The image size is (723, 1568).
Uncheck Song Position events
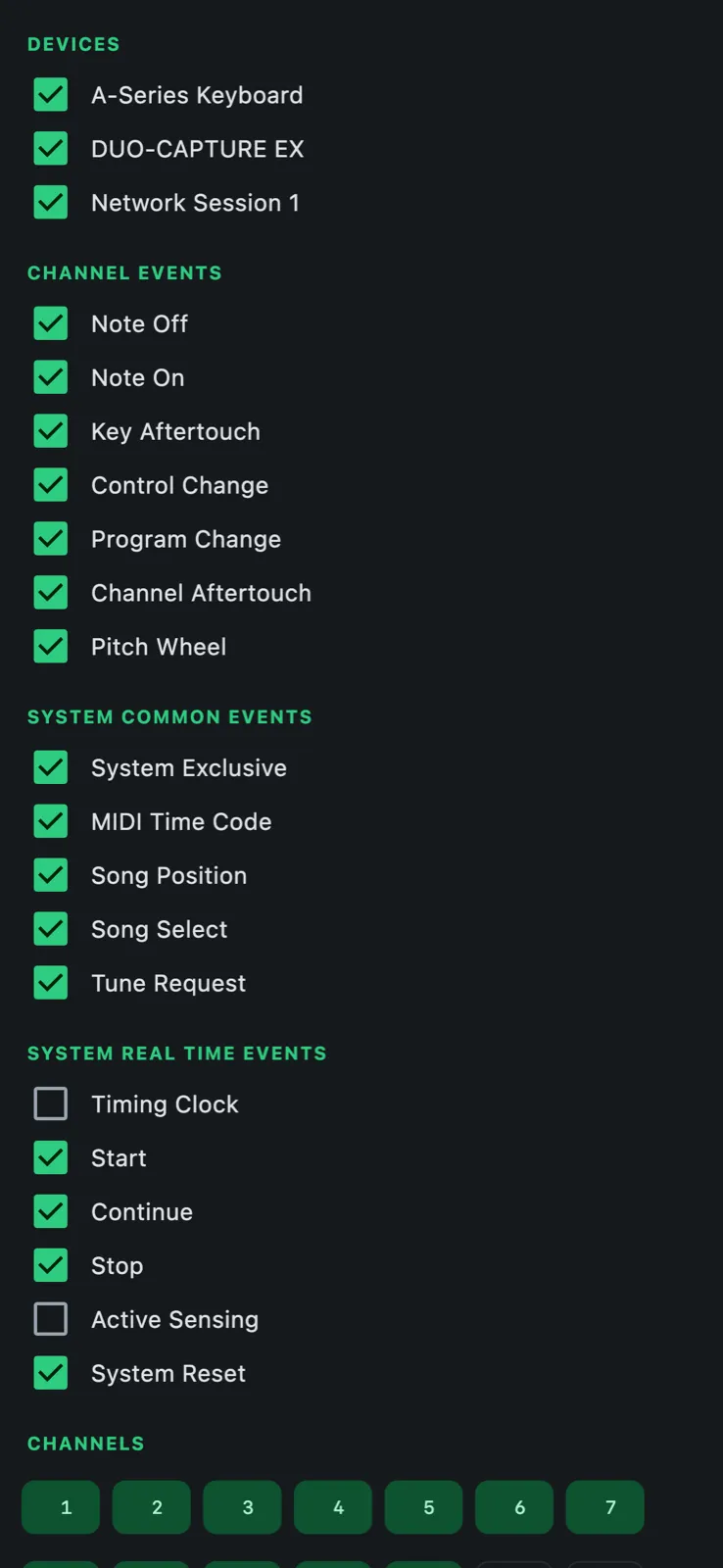[51, 875]
